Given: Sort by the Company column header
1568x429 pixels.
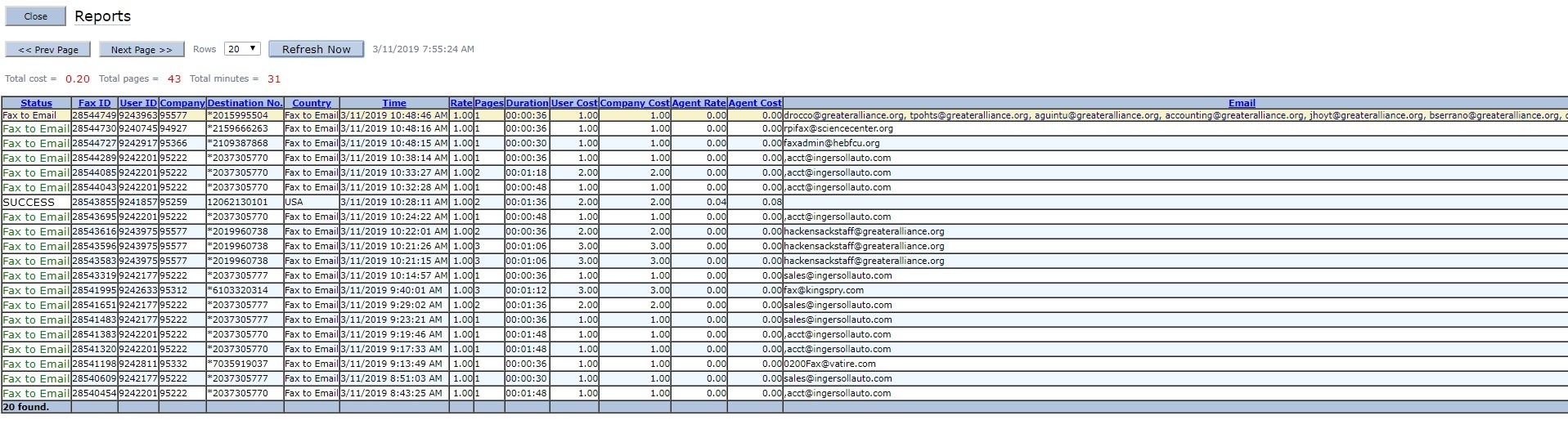Looking at the screenshot, I should click(182, 103).
